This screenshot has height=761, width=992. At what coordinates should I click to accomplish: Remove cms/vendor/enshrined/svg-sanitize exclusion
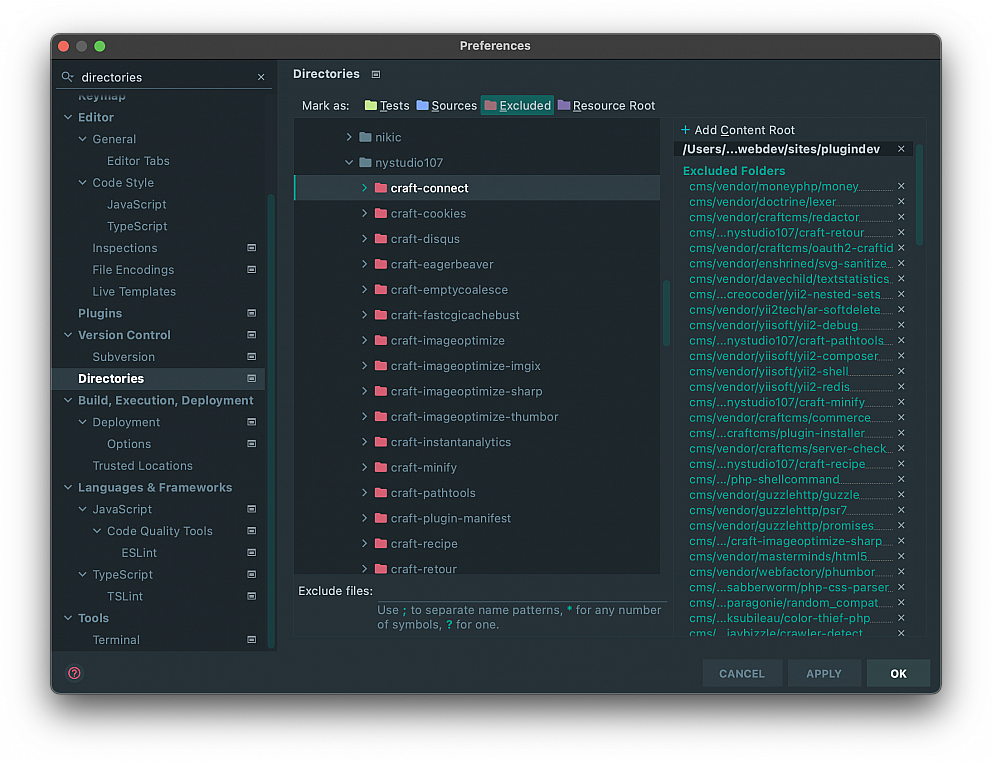click(x=901, y=263)
